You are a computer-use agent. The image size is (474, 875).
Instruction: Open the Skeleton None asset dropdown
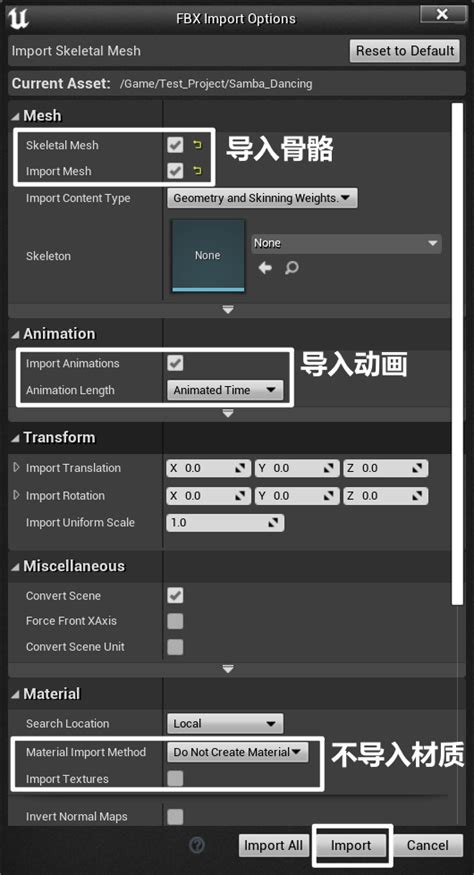pos(346,243)
